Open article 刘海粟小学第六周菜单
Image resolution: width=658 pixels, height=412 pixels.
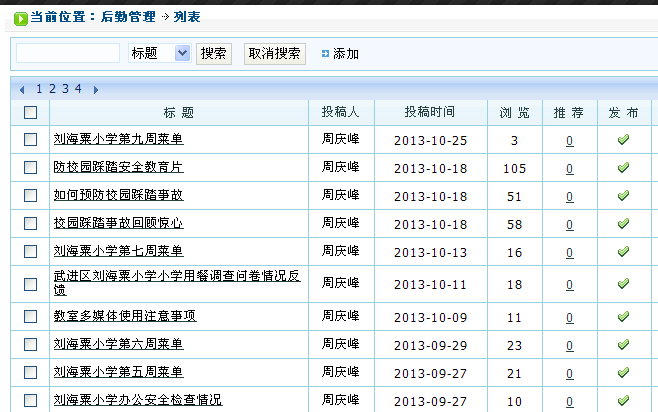pyautogui.click(x=118, y=344)
